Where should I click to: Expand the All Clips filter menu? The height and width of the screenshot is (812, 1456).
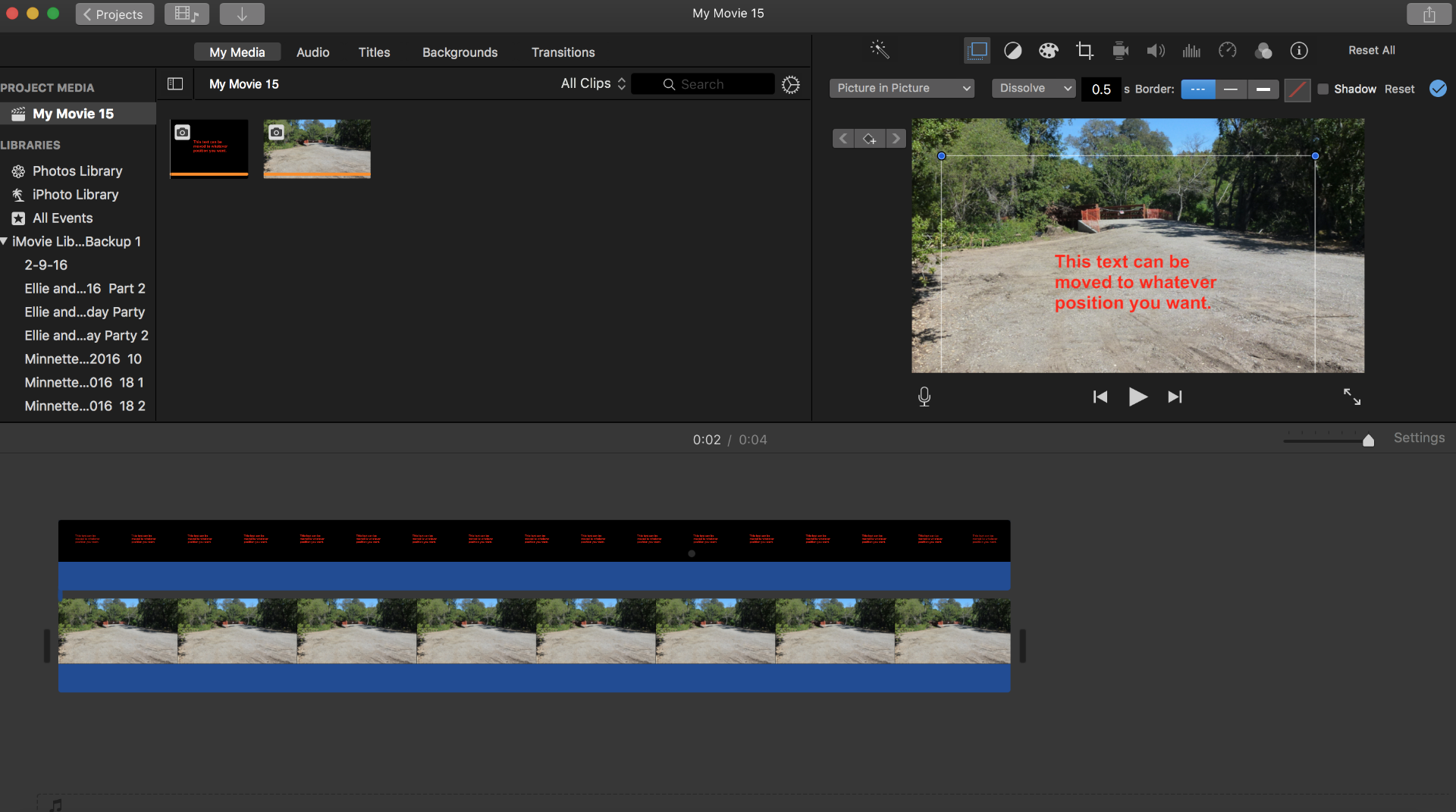point(593,84)
